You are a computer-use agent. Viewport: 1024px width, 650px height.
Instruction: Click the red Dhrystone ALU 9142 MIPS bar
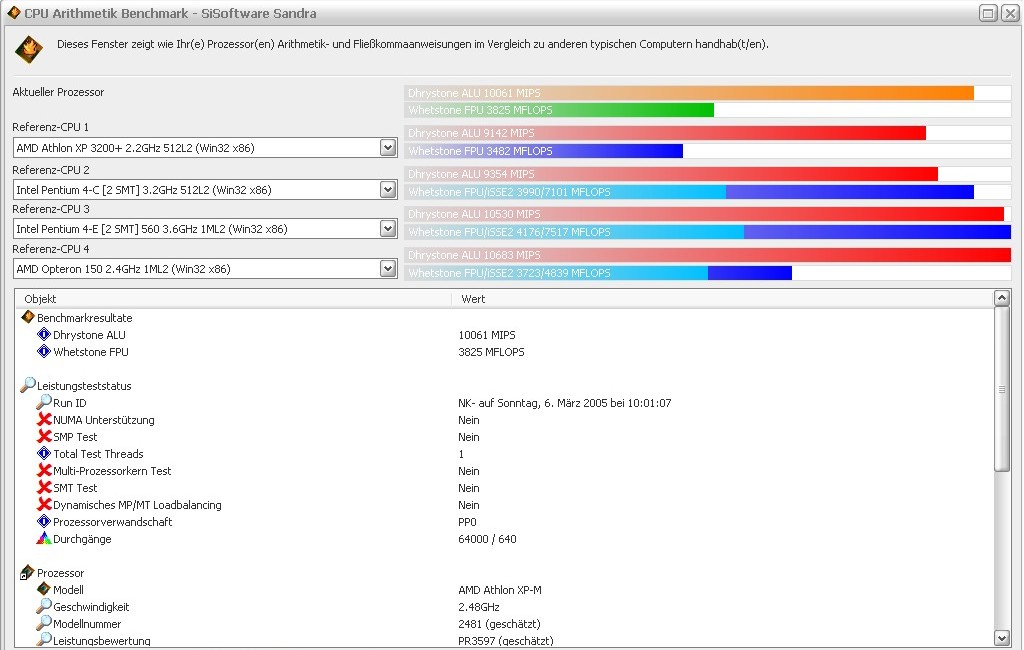click(x=665, y=133)
